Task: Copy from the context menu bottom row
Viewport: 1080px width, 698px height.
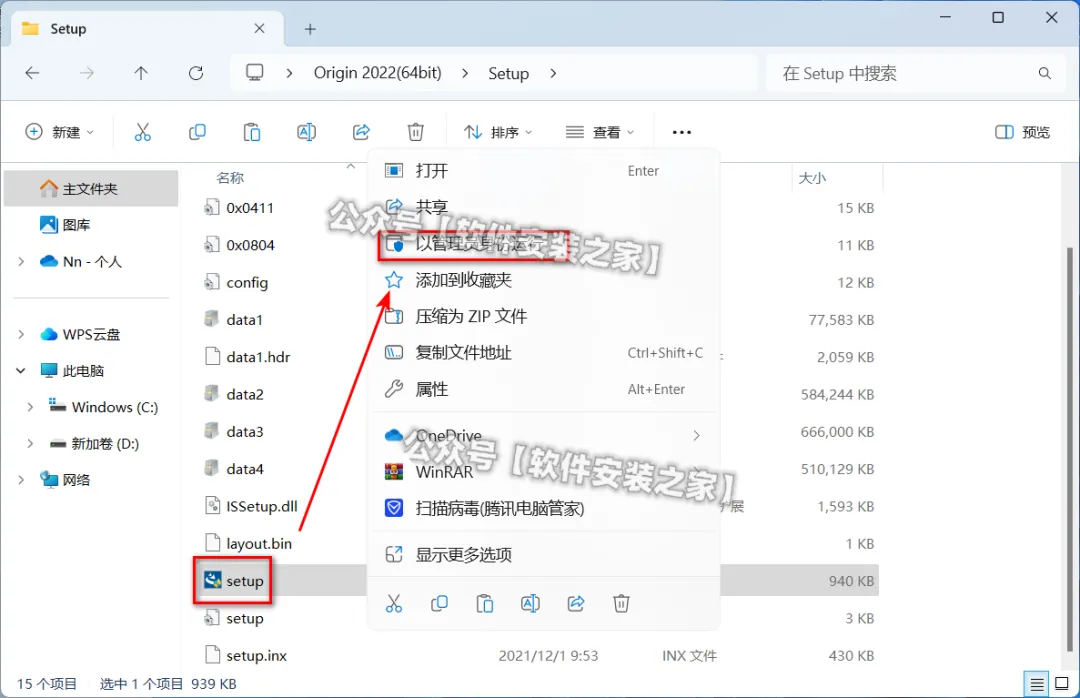Action: point(439,604)
